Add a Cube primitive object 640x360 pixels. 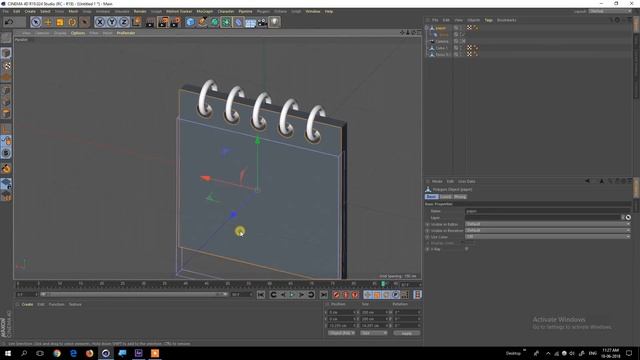pyautogui.click(x=190, y=22)
